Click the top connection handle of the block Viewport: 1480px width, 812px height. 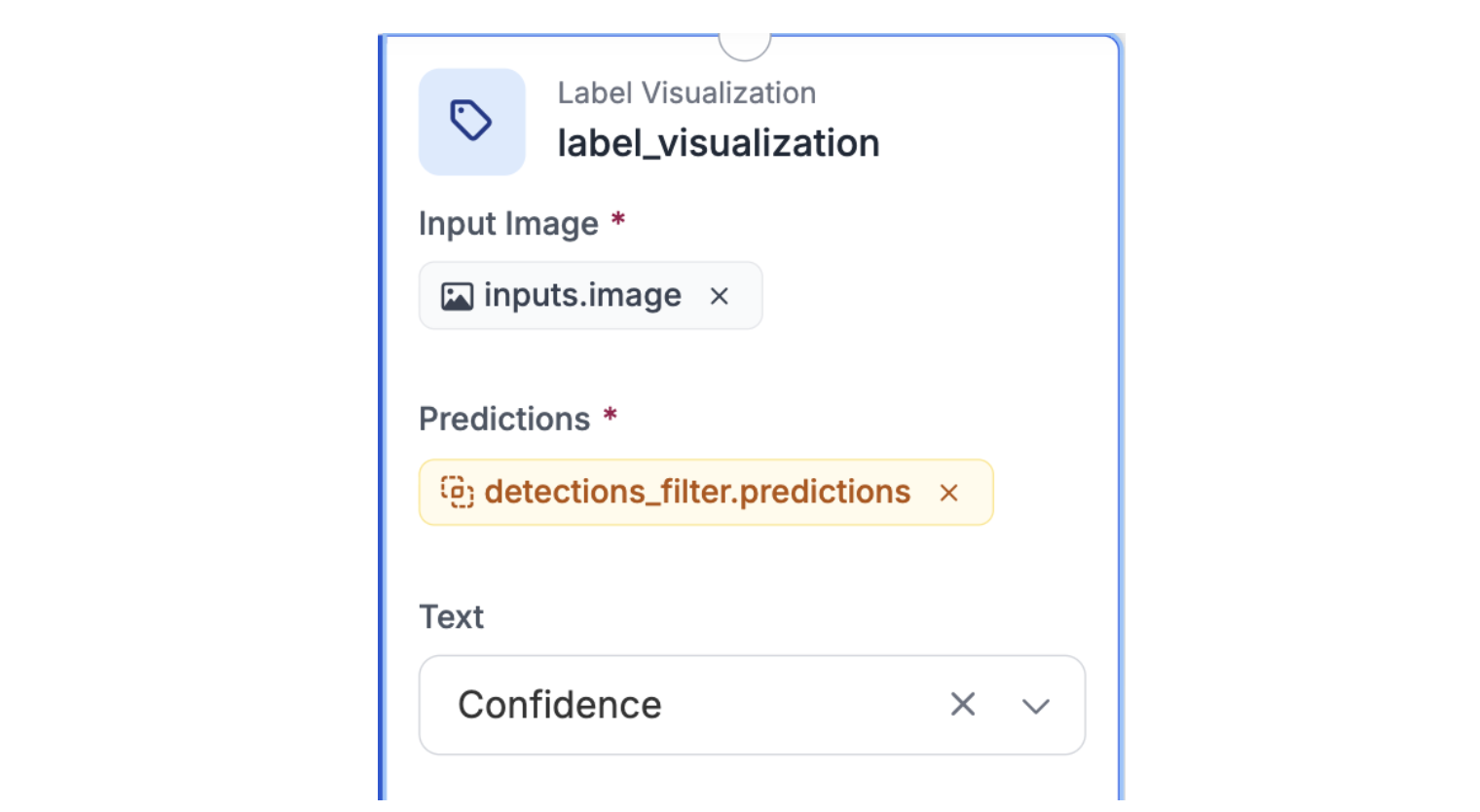745,42
